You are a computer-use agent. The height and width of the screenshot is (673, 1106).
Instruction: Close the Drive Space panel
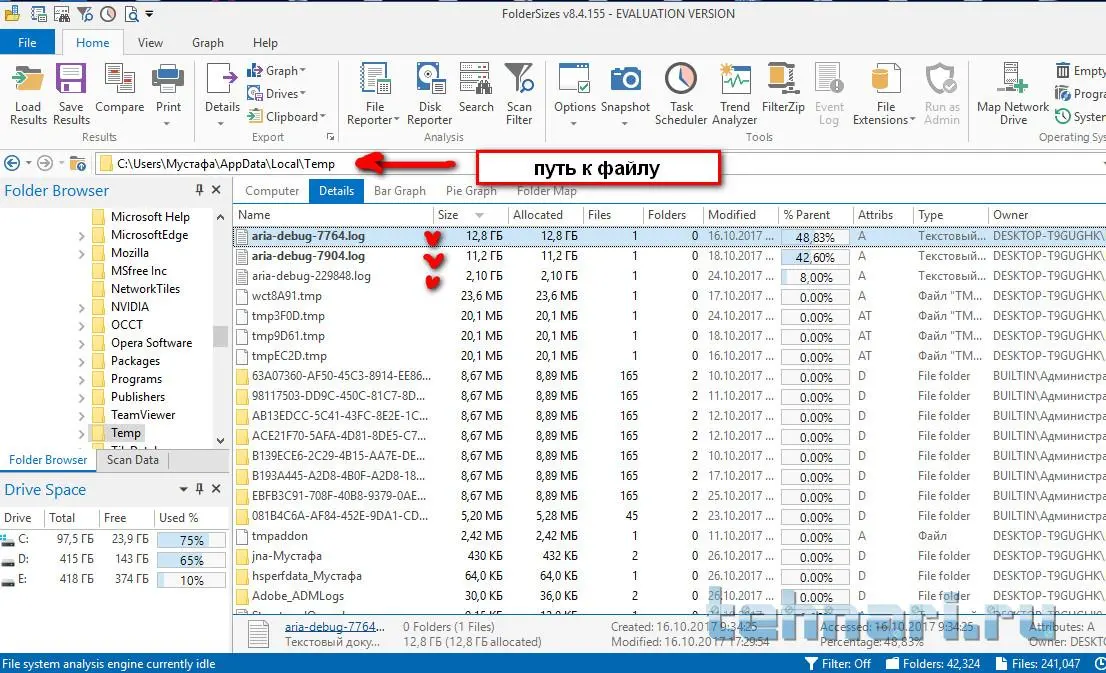click(217, 489)
